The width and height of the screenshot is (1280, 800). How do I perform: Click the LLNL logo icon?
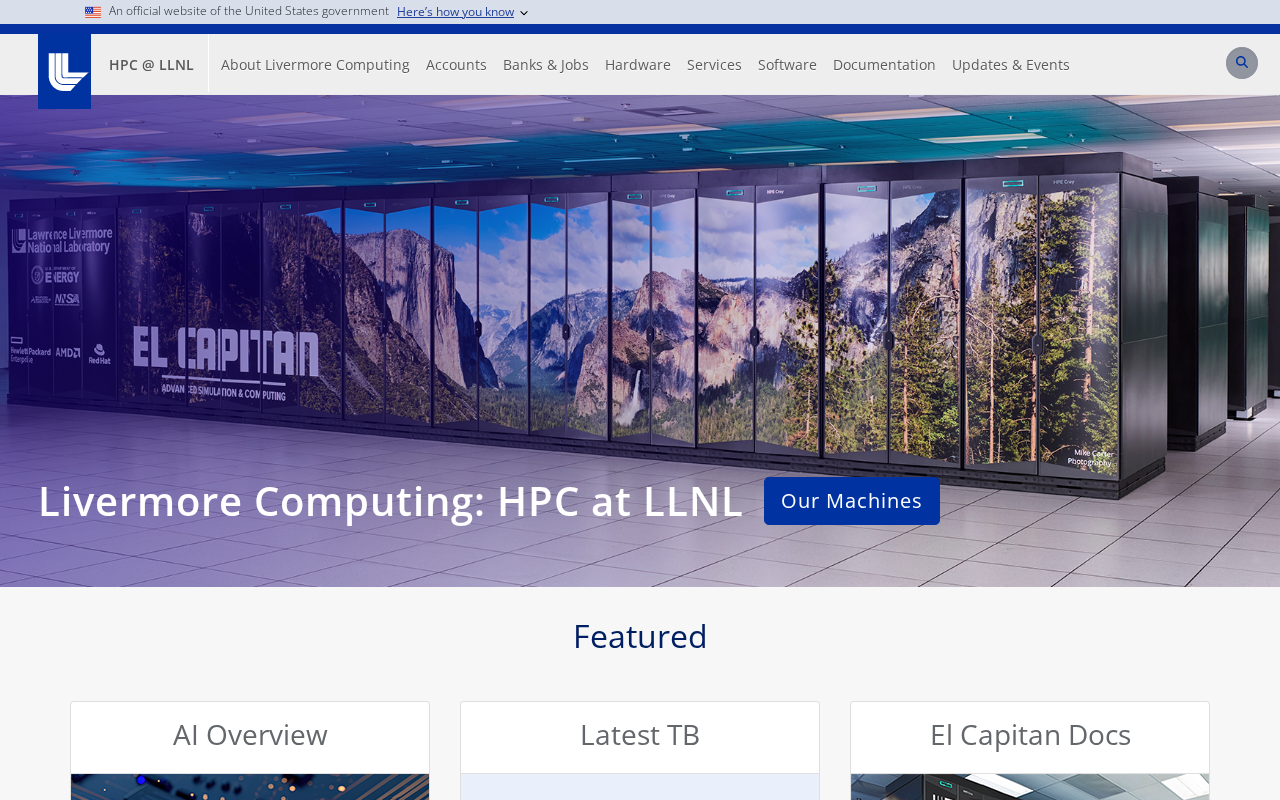(x=65, y=71)
